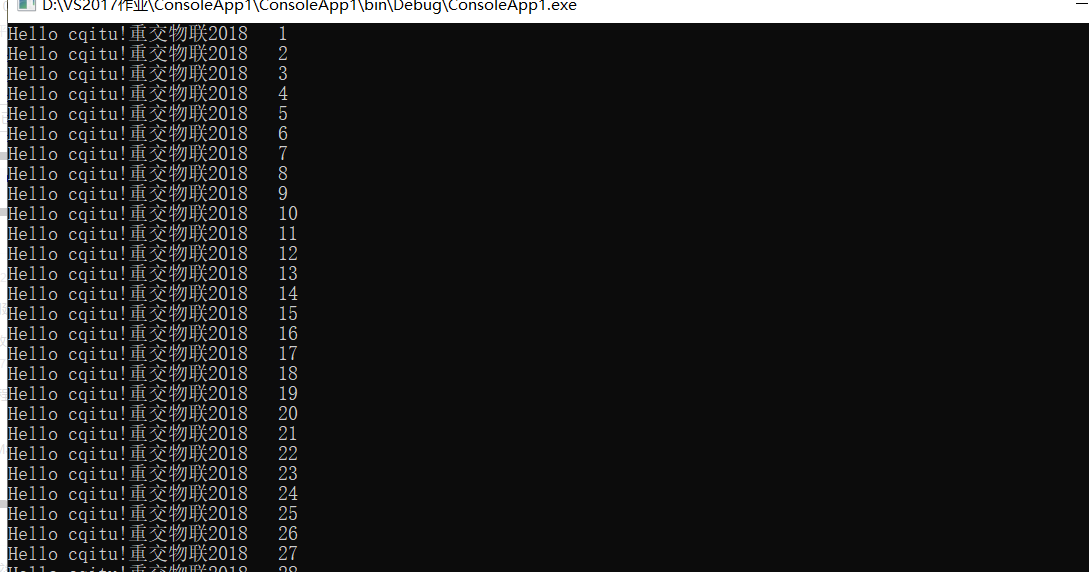Click the number 12 in output
The image size is (1089, 572).
288,254
